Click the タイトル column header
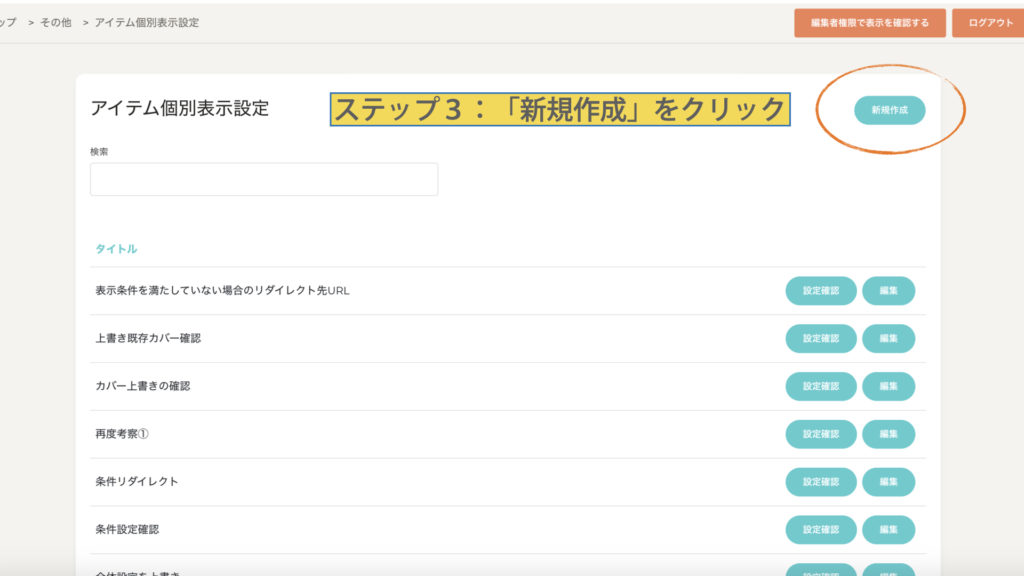The width and height of the screenshot is (1024, 576). [116, 248]
